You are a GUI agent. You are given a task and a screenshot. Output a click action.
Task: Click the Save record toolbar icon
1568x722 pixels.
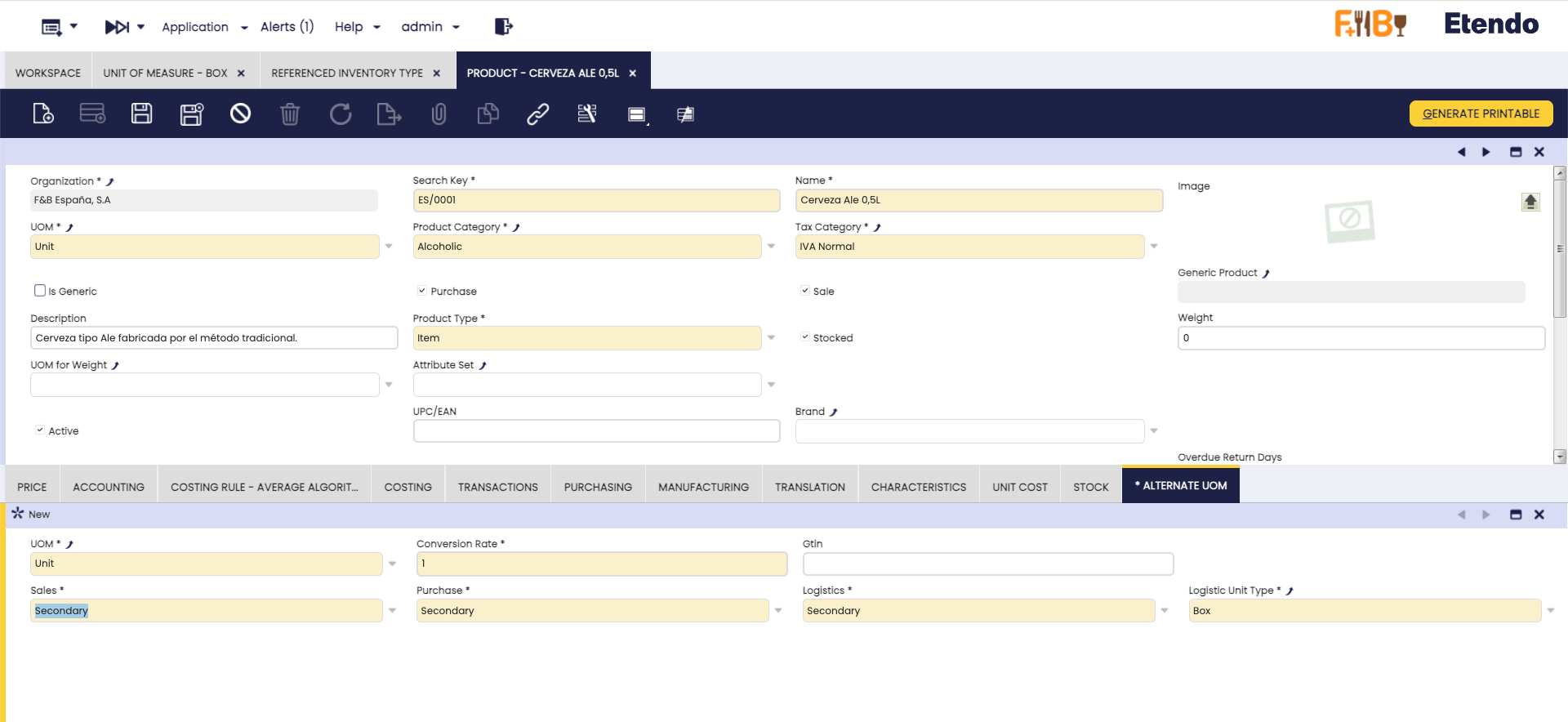coord(142,114)
